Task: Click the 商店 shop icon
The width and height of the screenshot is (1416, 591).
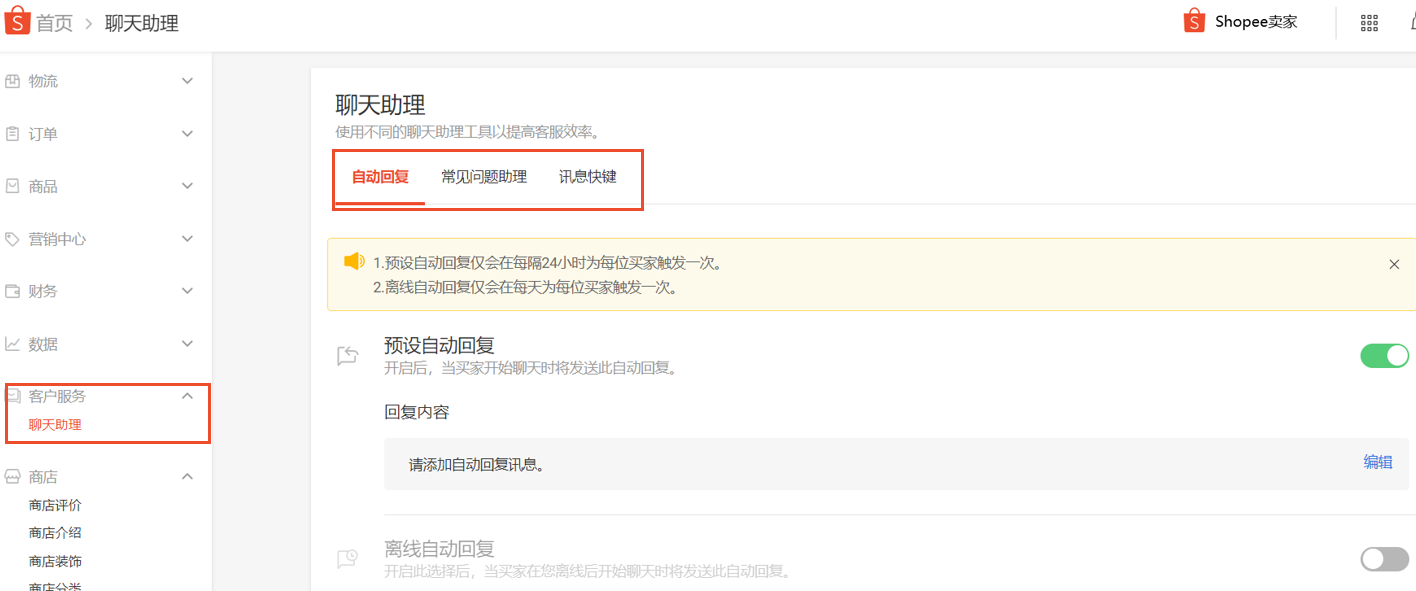Action: click(13, 477)
